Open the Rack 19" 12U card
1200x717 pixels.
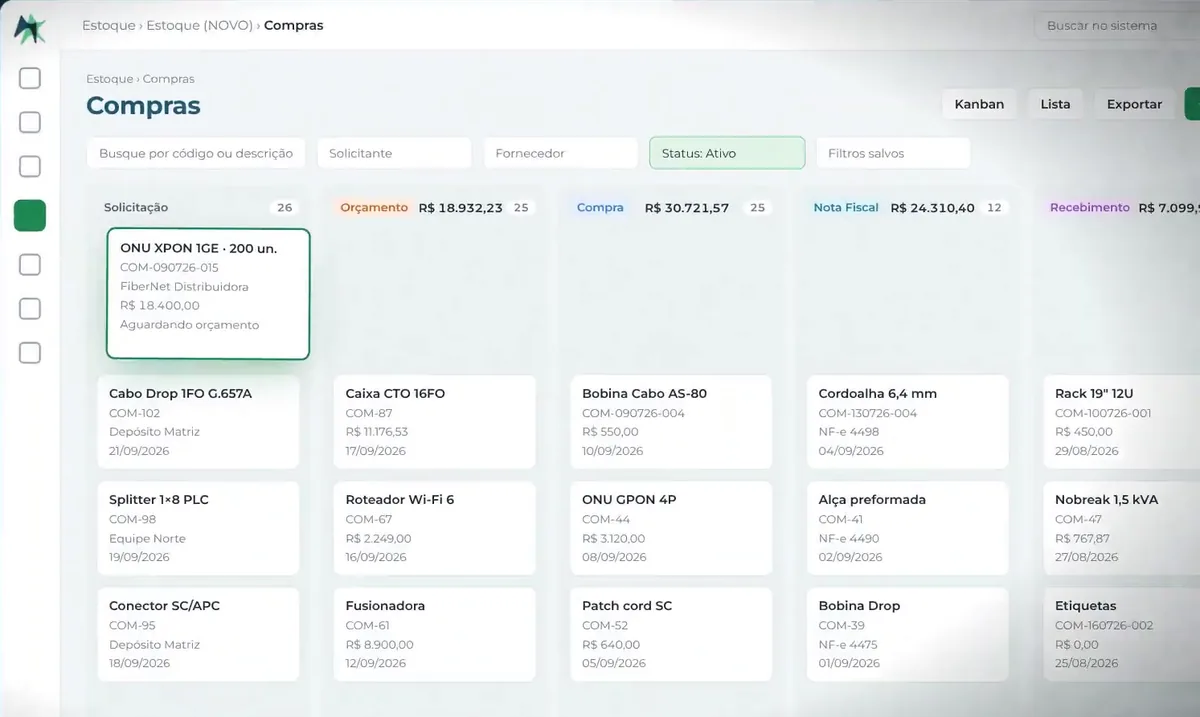point(1122,422)
